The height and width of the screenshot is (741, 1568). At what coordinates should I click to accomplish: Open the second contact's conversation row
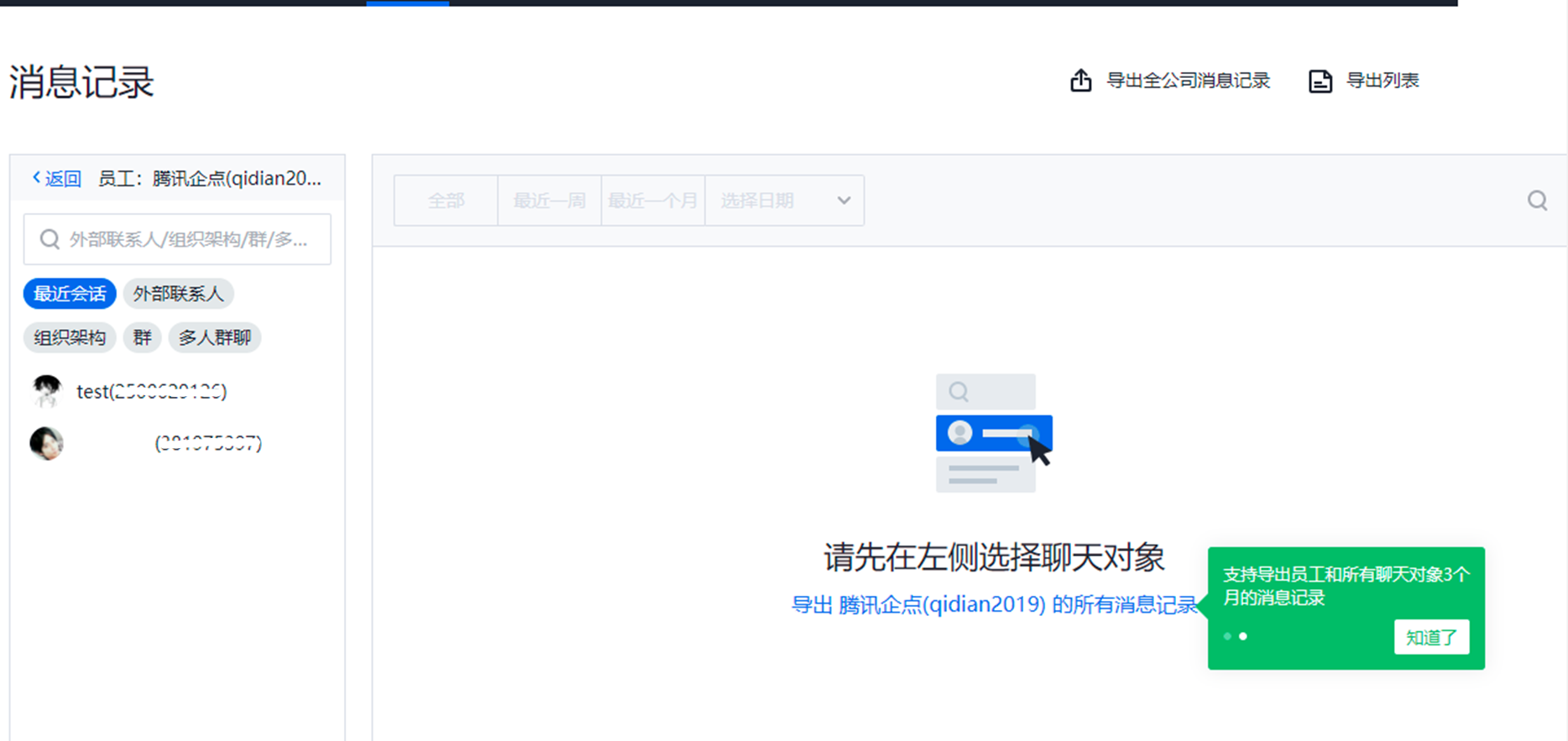[177, 443]
